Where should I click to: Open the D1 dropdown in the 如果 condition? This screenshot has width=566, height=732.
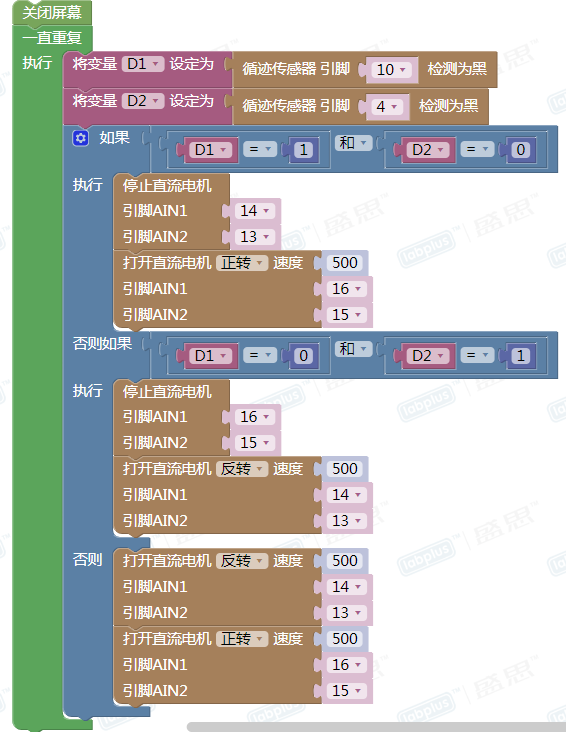[x=211, y=150]
